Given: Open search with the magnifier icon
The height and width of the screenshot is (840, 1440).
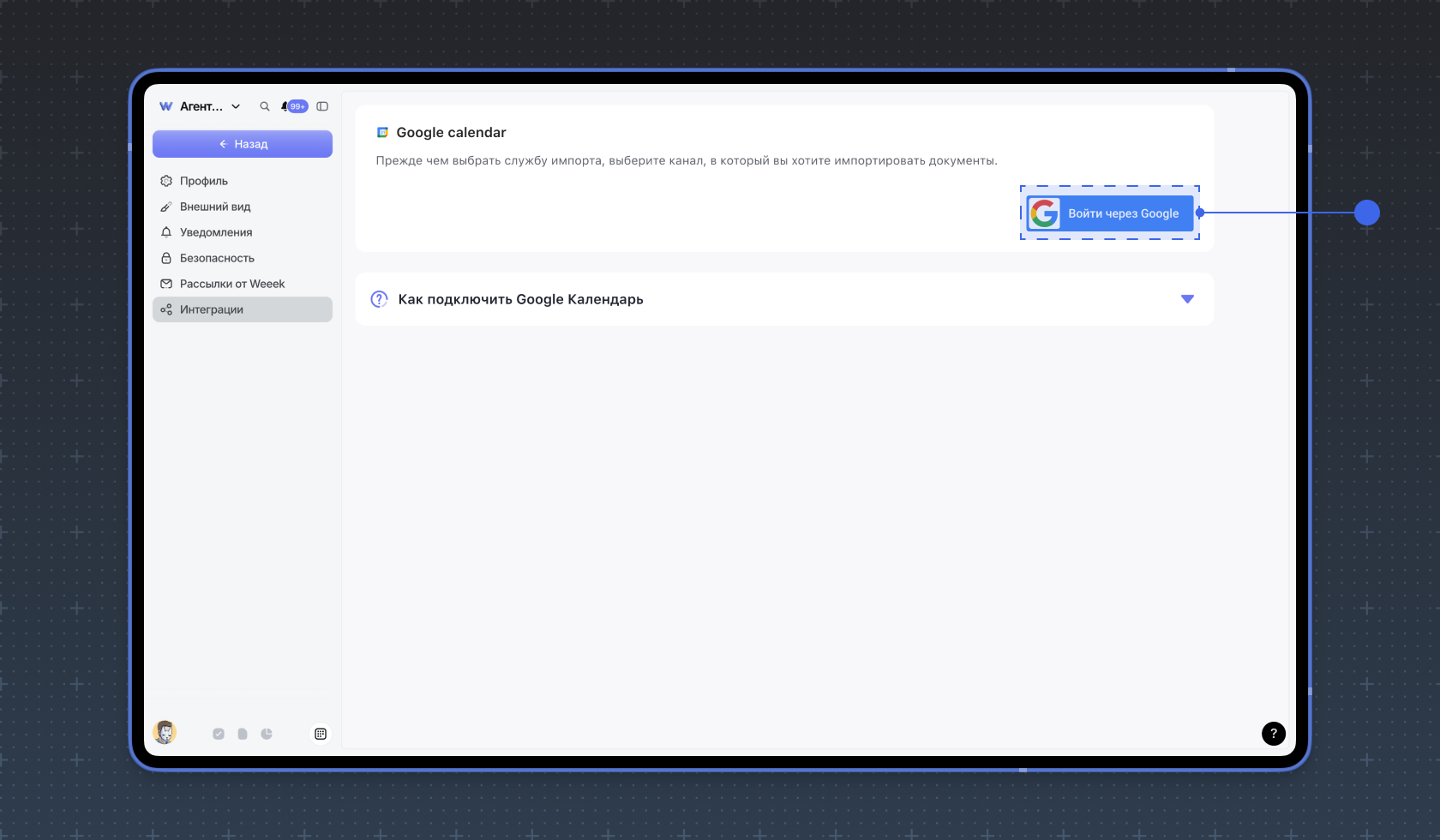Looking at the screenshot, I should [265, 106].
